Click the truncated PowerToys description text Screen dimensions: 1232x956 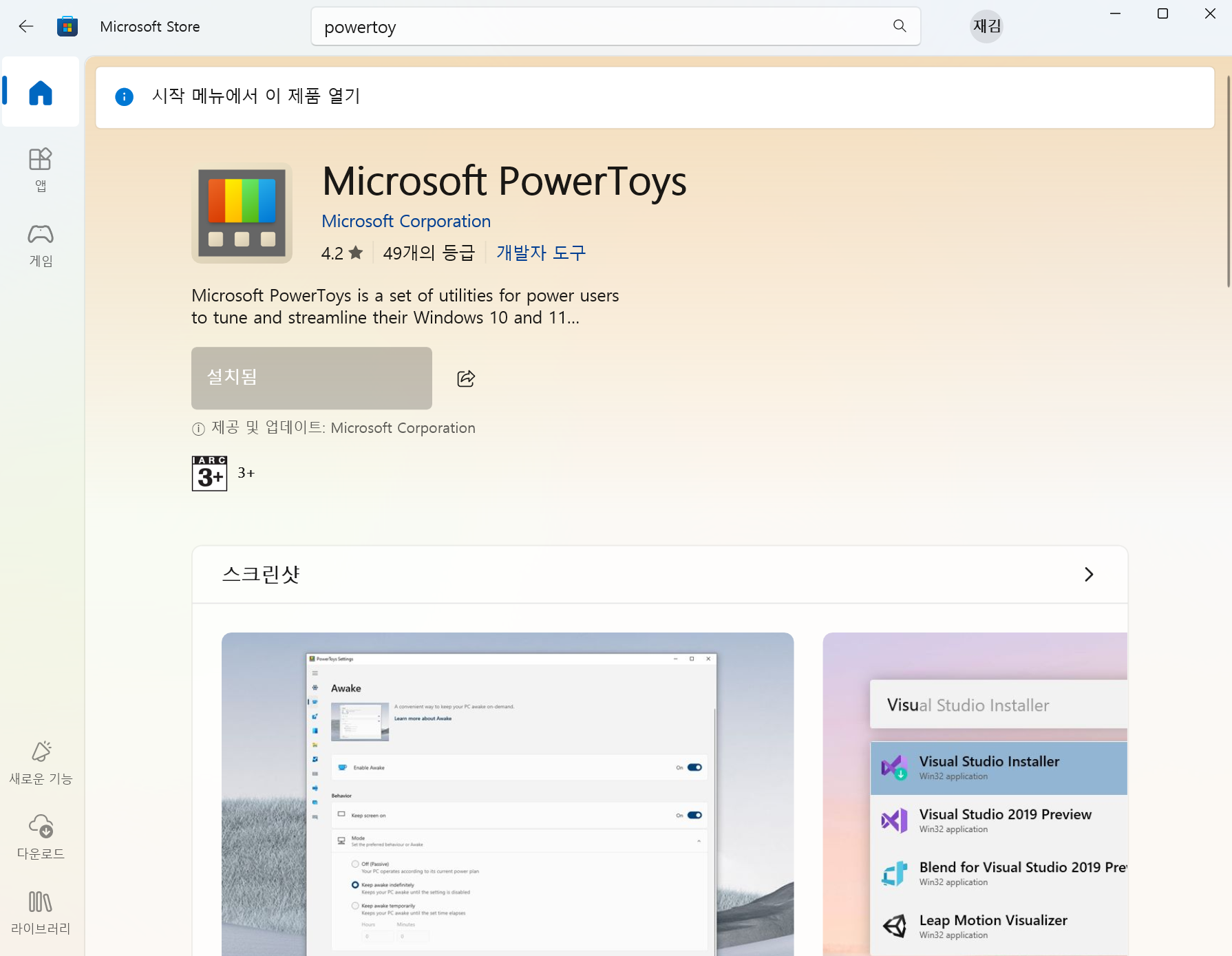[405, 307]
